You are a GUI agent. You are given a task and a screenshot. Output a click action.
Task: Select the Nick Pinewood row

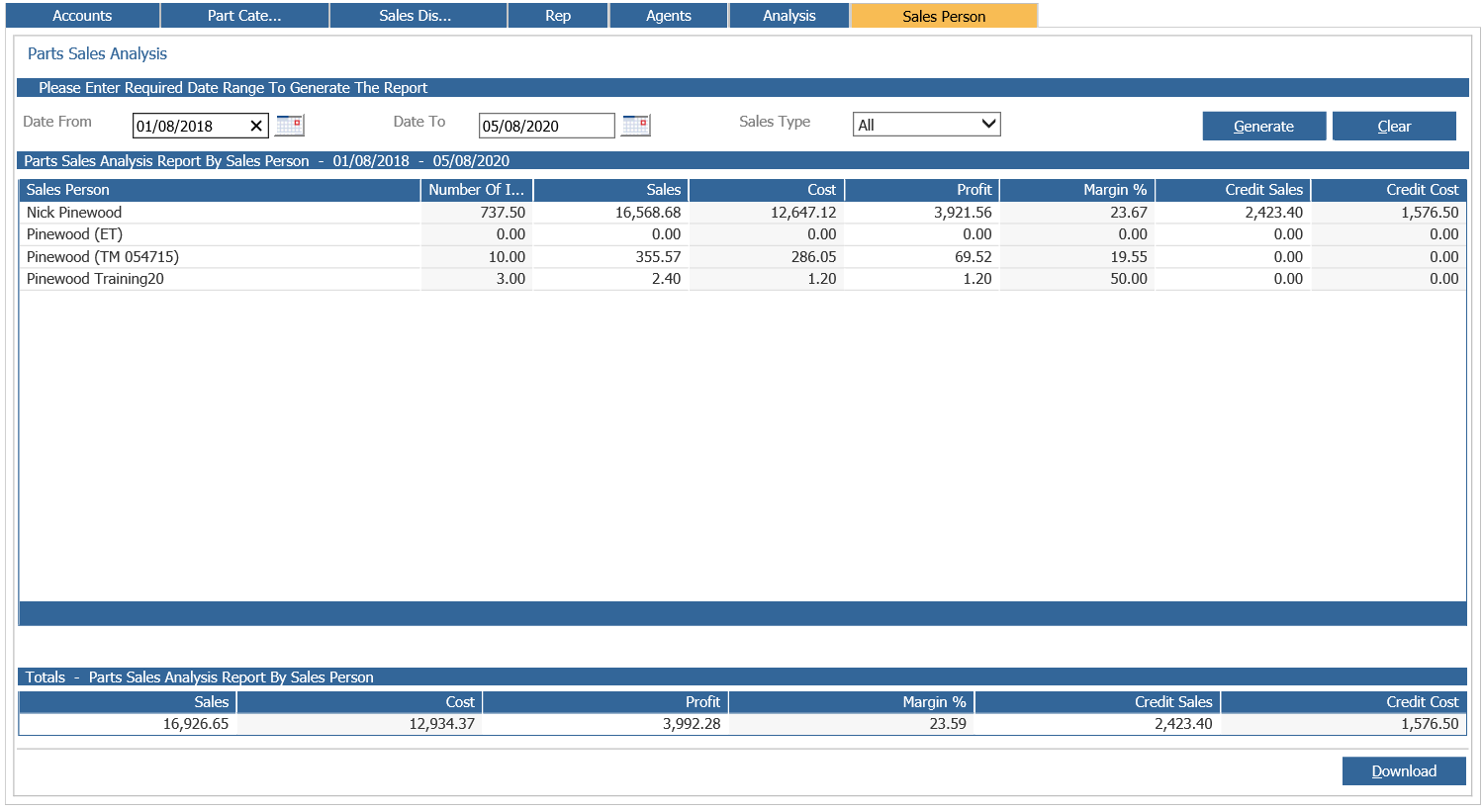742,213
